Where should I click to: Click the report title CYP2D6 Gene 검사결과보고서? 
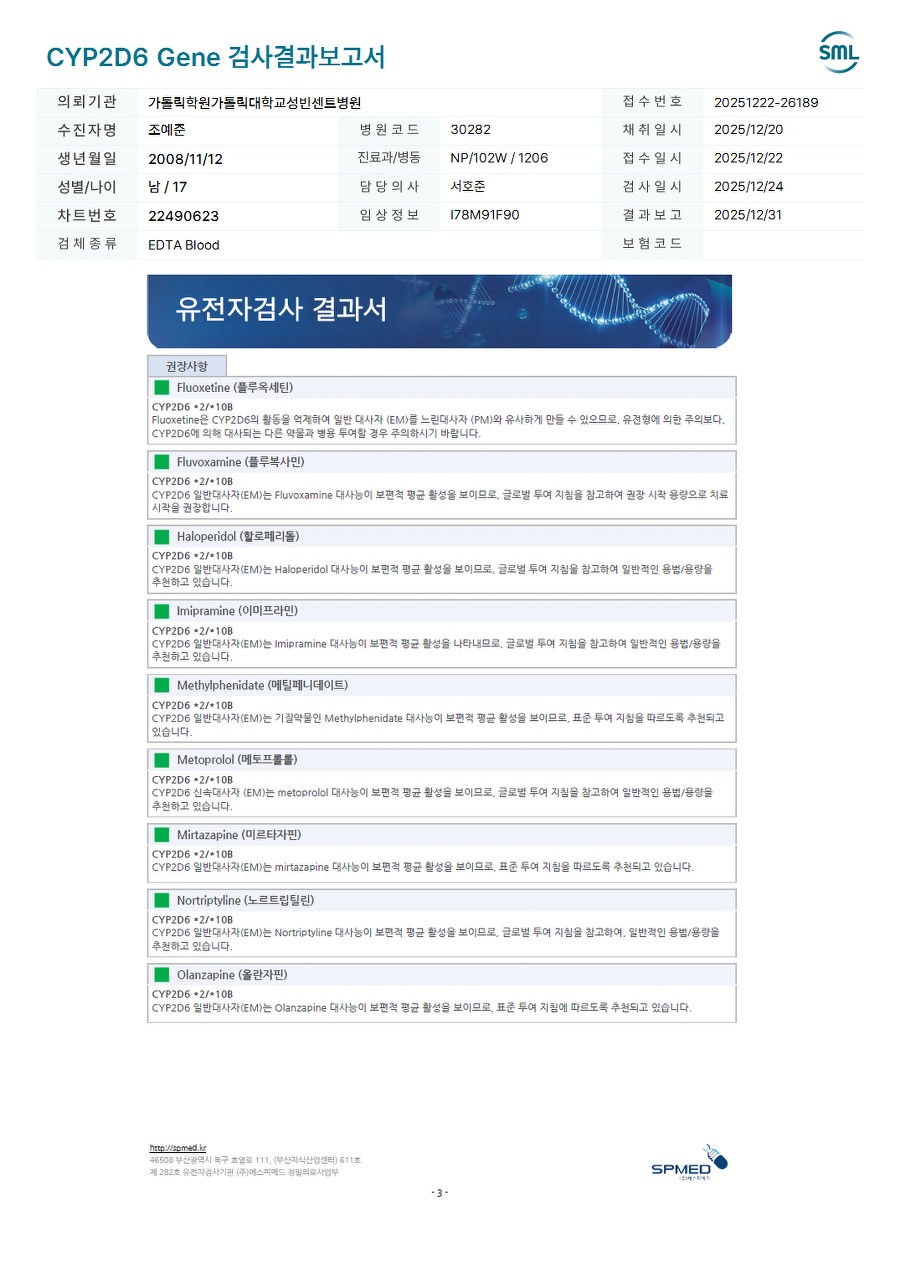(215, 57)
